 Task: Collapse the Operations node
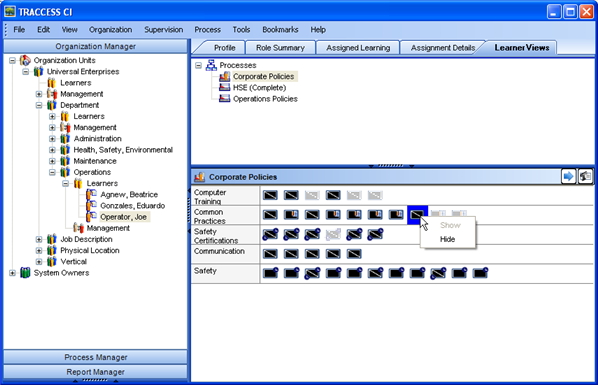tap(52, 172)
